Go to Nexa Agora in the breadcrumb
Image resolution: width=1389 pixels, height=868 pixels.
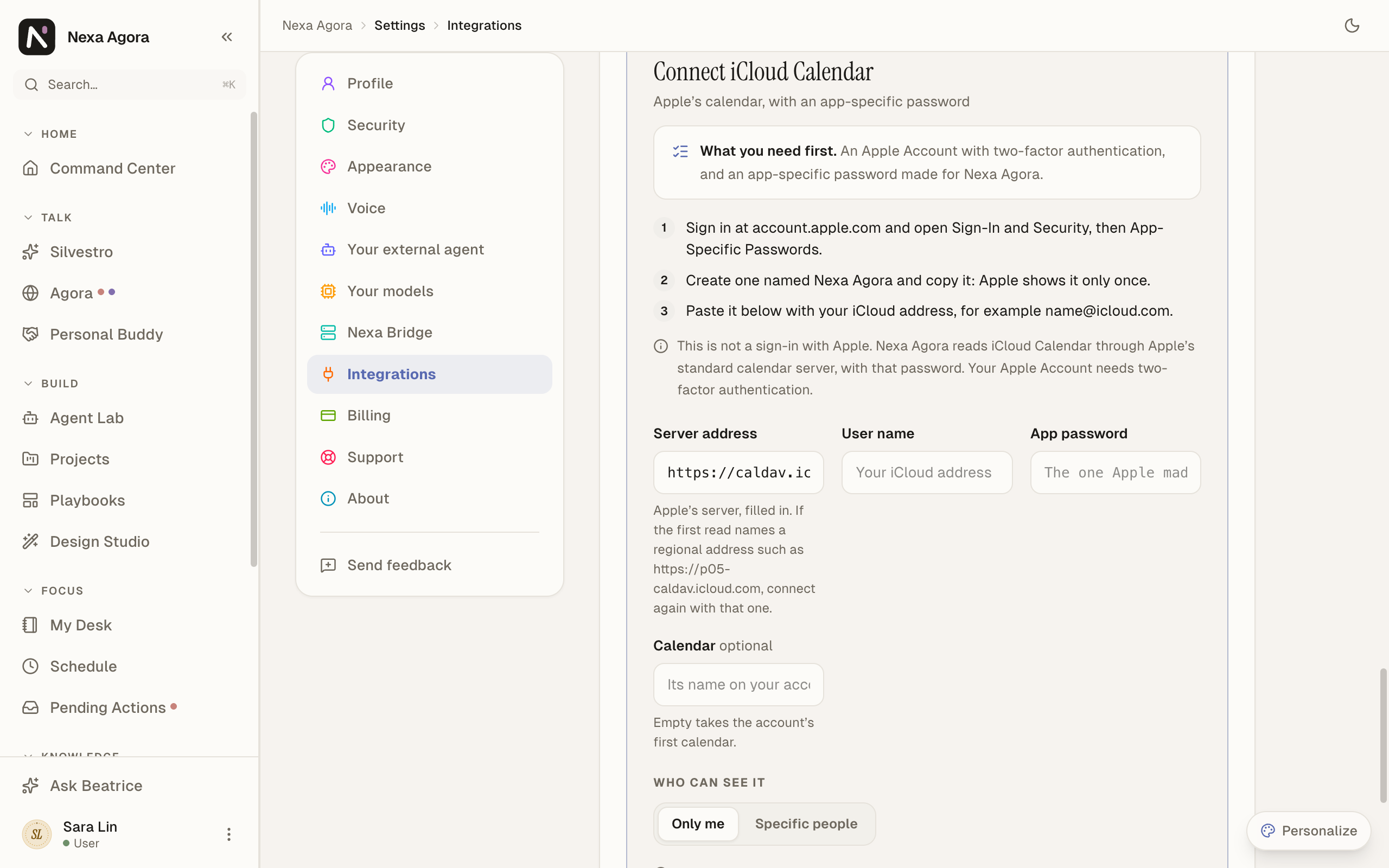pos(317,25)
